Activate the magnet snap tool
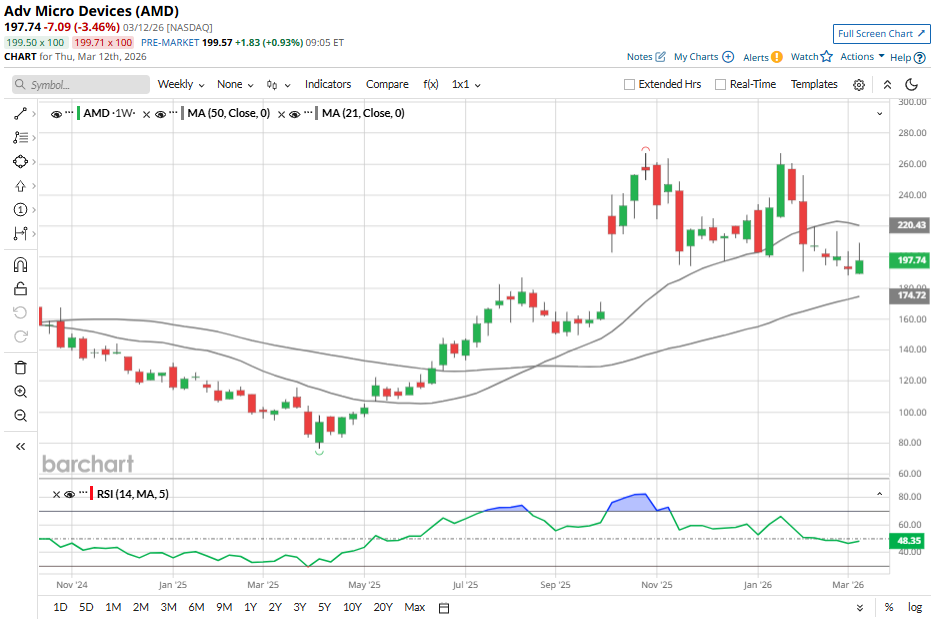Screen dimensions: 946x633 click(20, 265)
